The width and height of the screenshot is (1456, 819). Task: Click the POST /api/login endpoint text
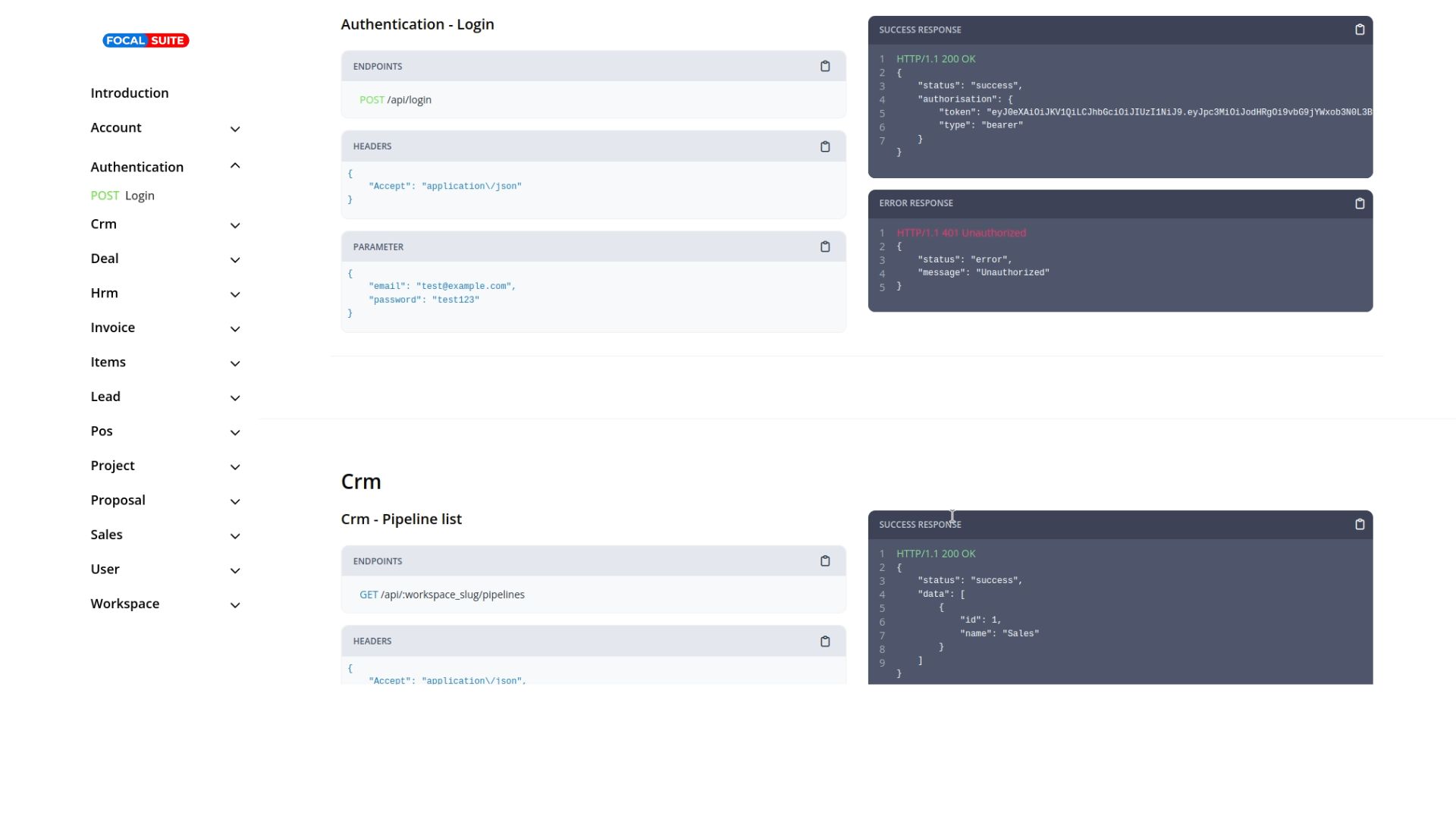[x=395, y=100]
